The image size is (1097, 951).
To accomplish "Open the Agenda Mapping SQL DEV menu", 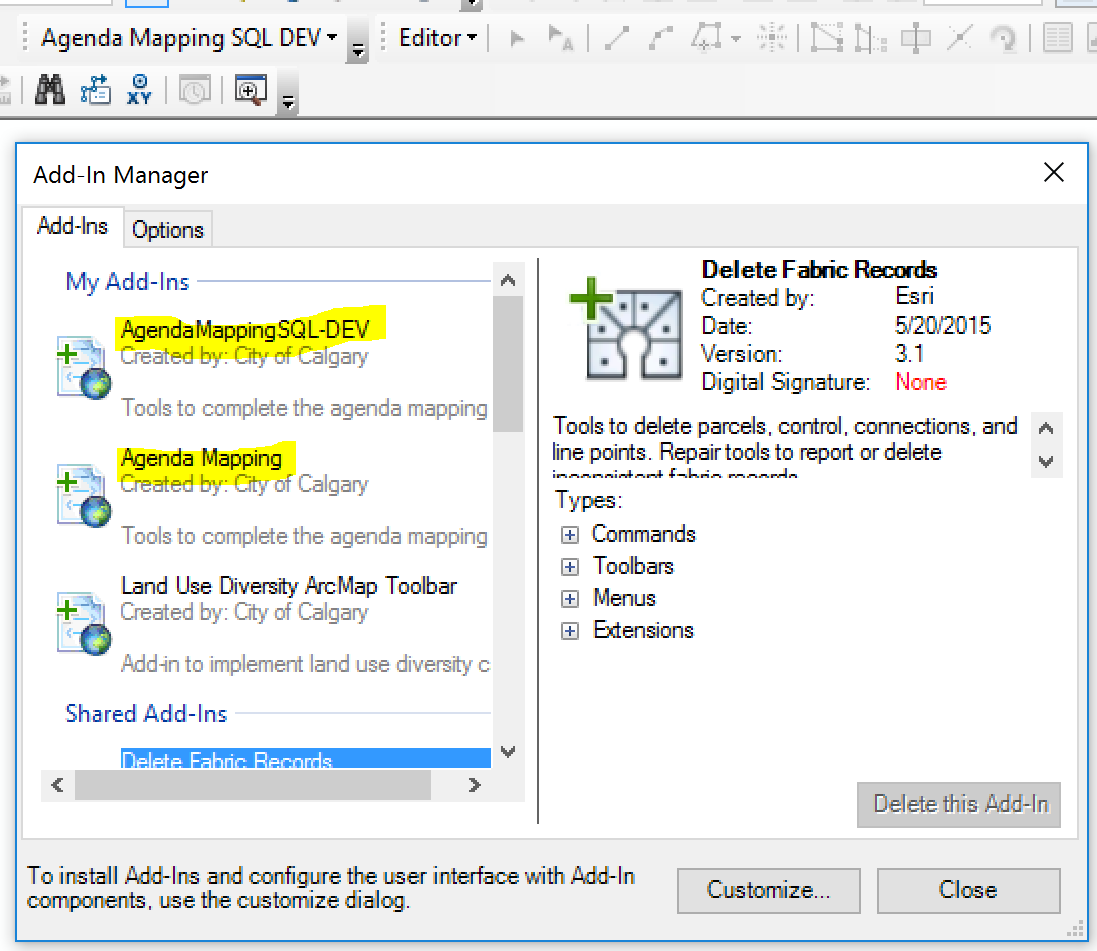I will 189,37.
